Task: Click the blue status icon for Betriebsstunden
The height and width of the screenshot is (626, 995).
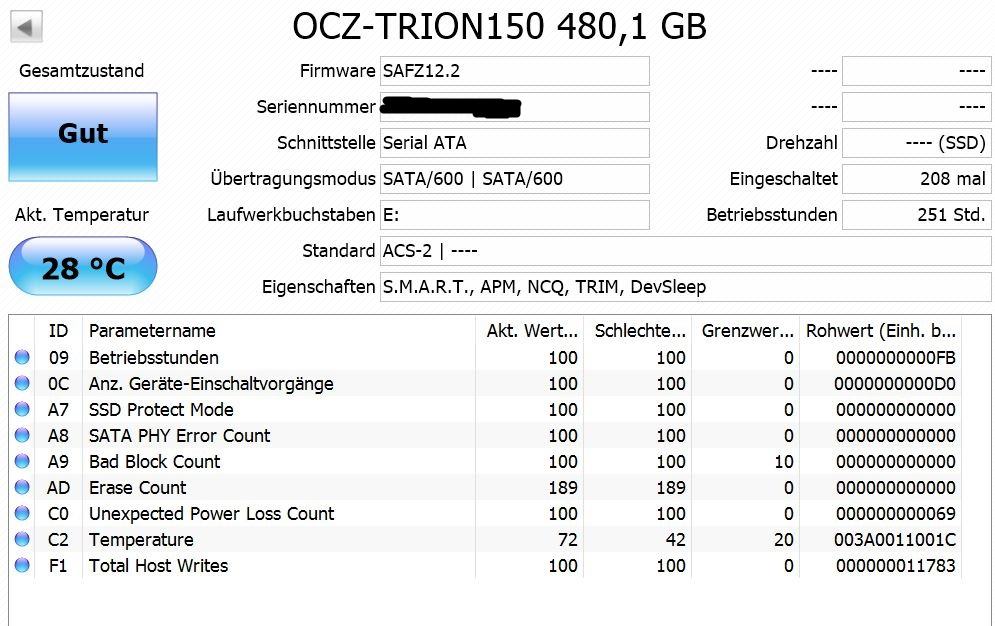Action: pos(22,357)
